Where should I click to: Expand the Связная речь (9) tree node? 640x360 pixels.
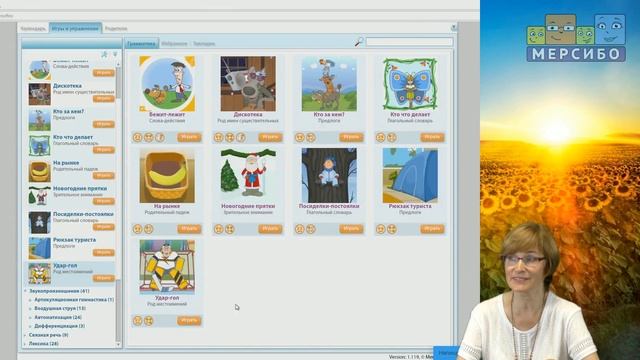tap(25, 335)
